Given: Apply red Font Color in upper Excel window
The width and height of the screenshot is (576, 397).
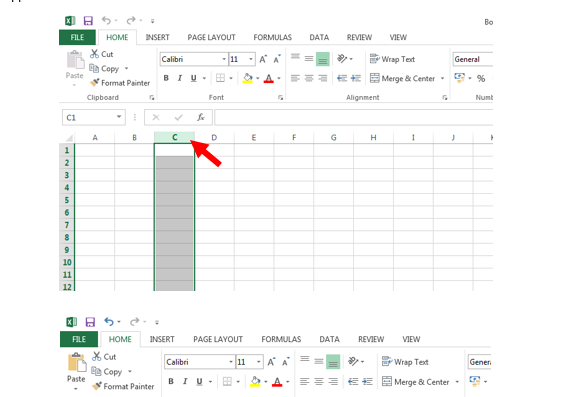Looking at the screenshot, I should tap(269, 78).
